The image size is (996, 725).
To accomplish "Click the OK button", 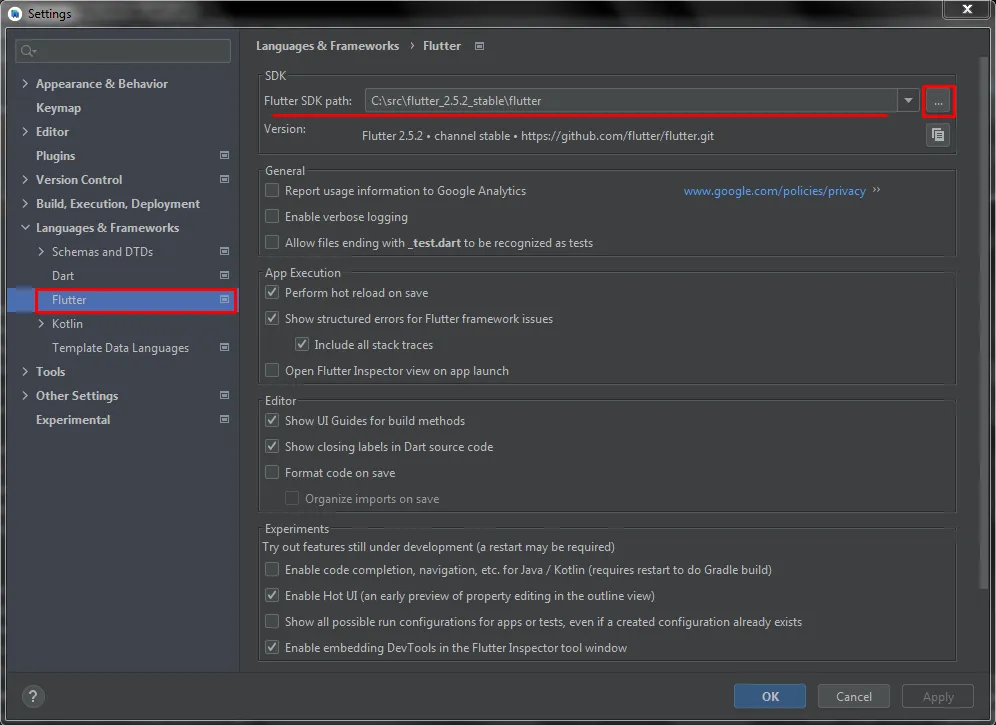I will 770,696.
